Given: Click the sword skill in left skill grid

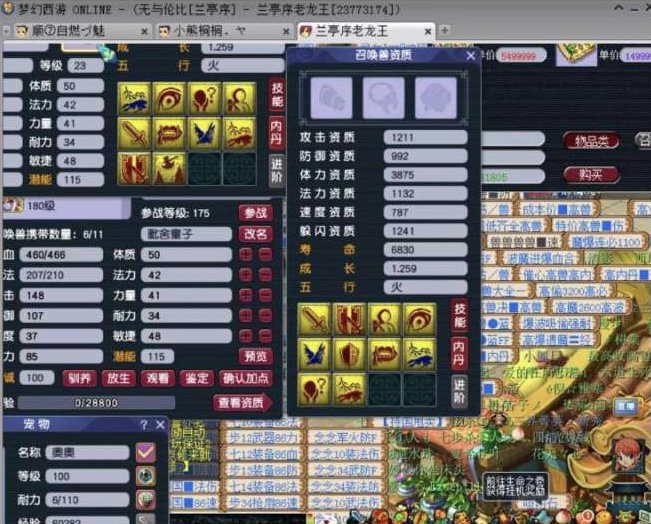Looking at the screenshot, I should (134, 134).
